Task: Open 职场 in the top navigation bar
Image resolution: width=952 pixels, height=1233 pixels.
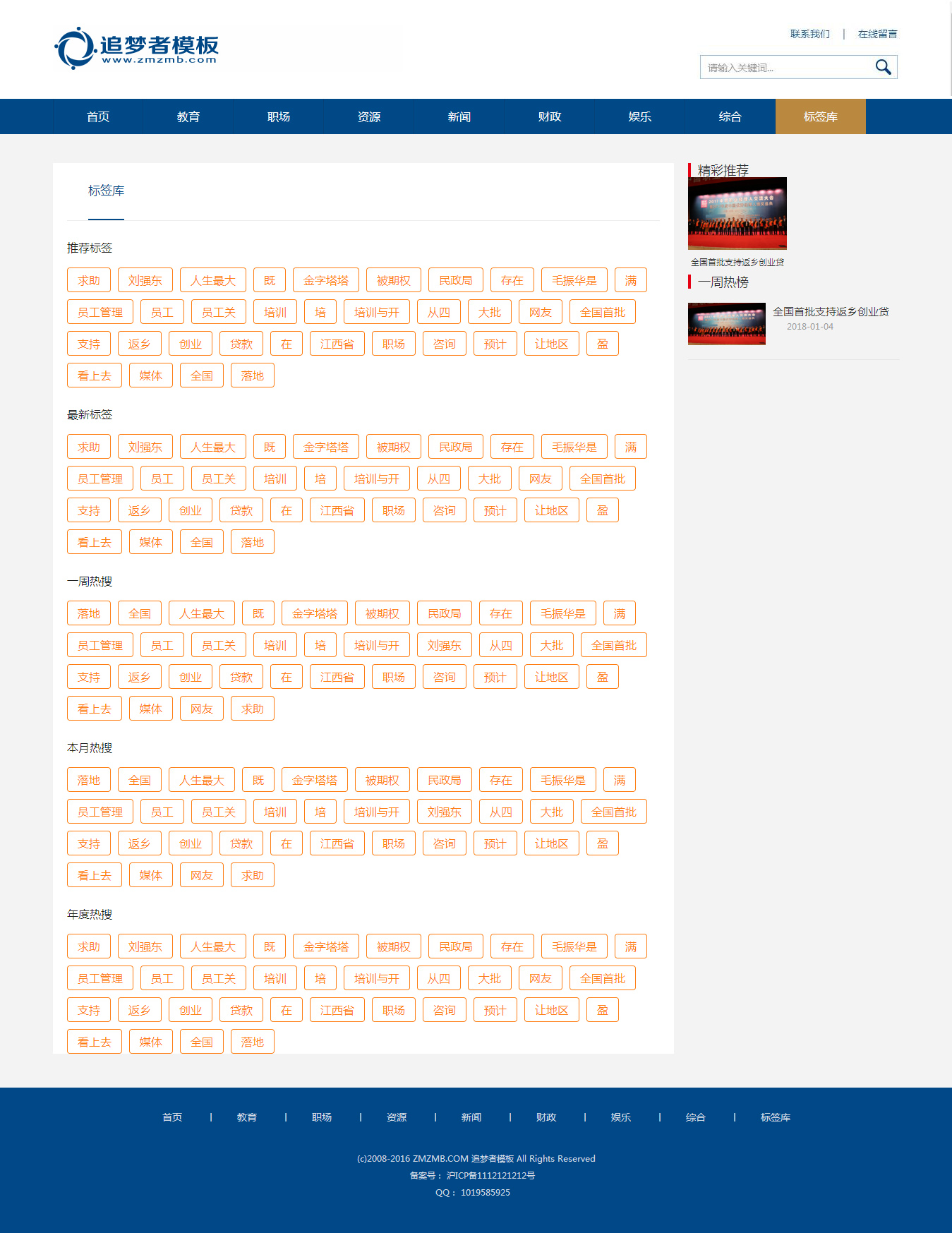Action: point(279,116)
